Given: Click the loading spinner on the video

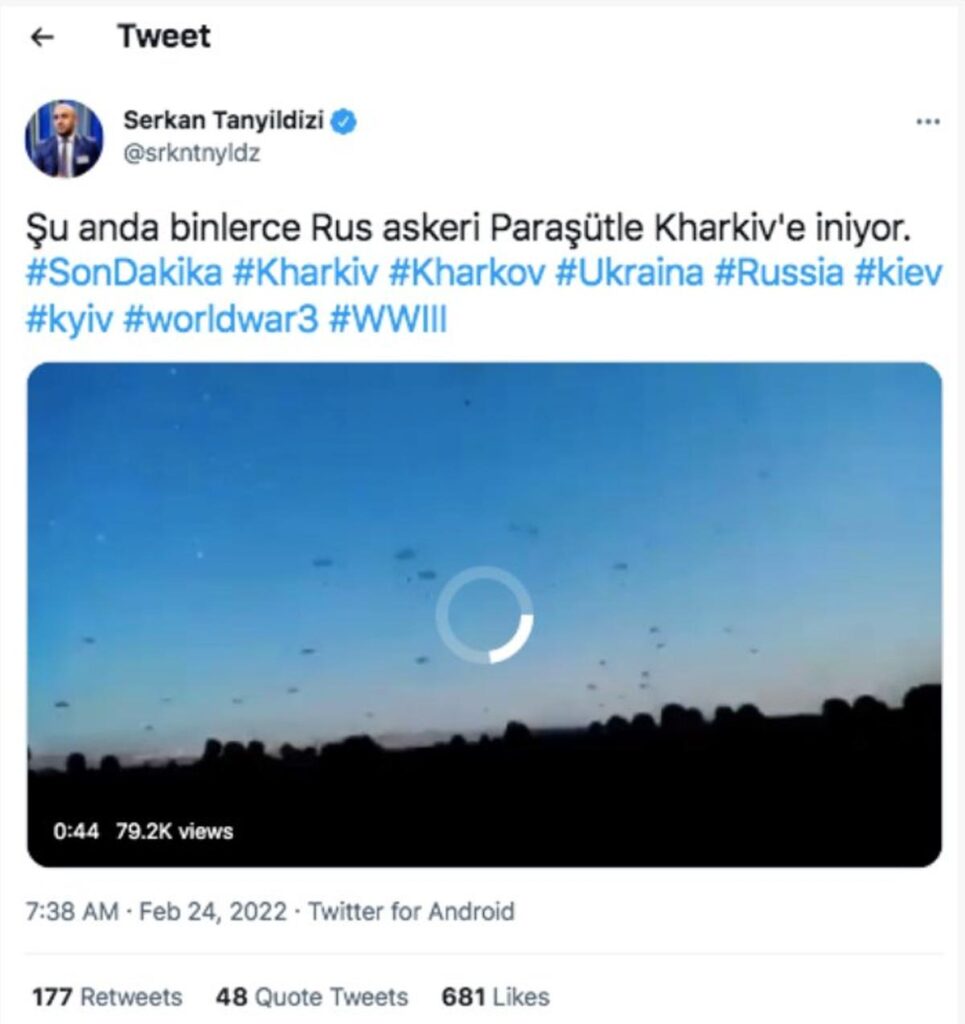Looking at the screenshot, I should click(484, 615).
